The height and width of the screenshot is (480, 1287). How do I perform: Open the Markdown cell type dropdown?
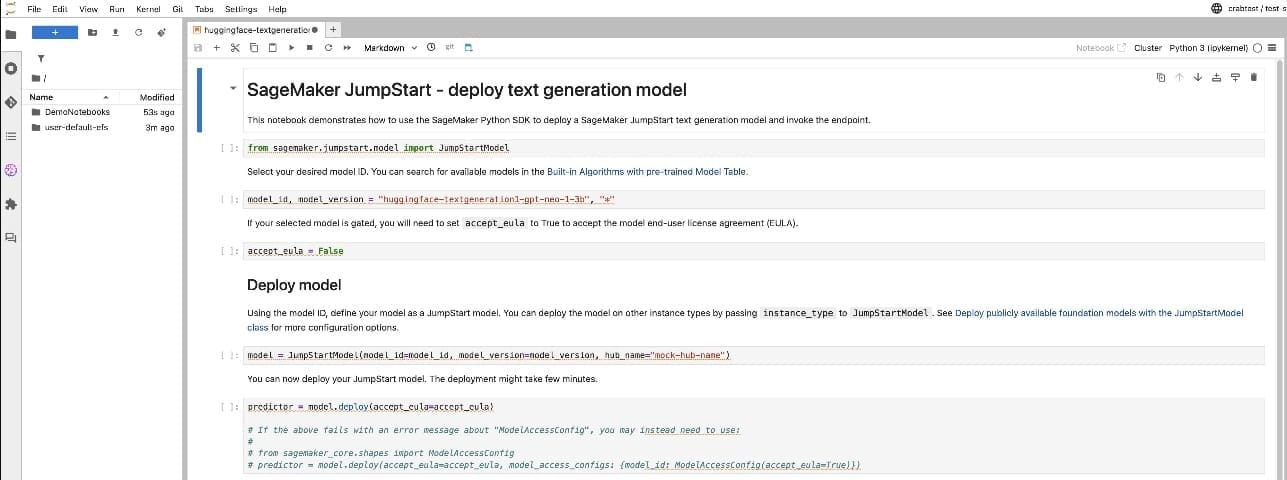tap(390, 48)
